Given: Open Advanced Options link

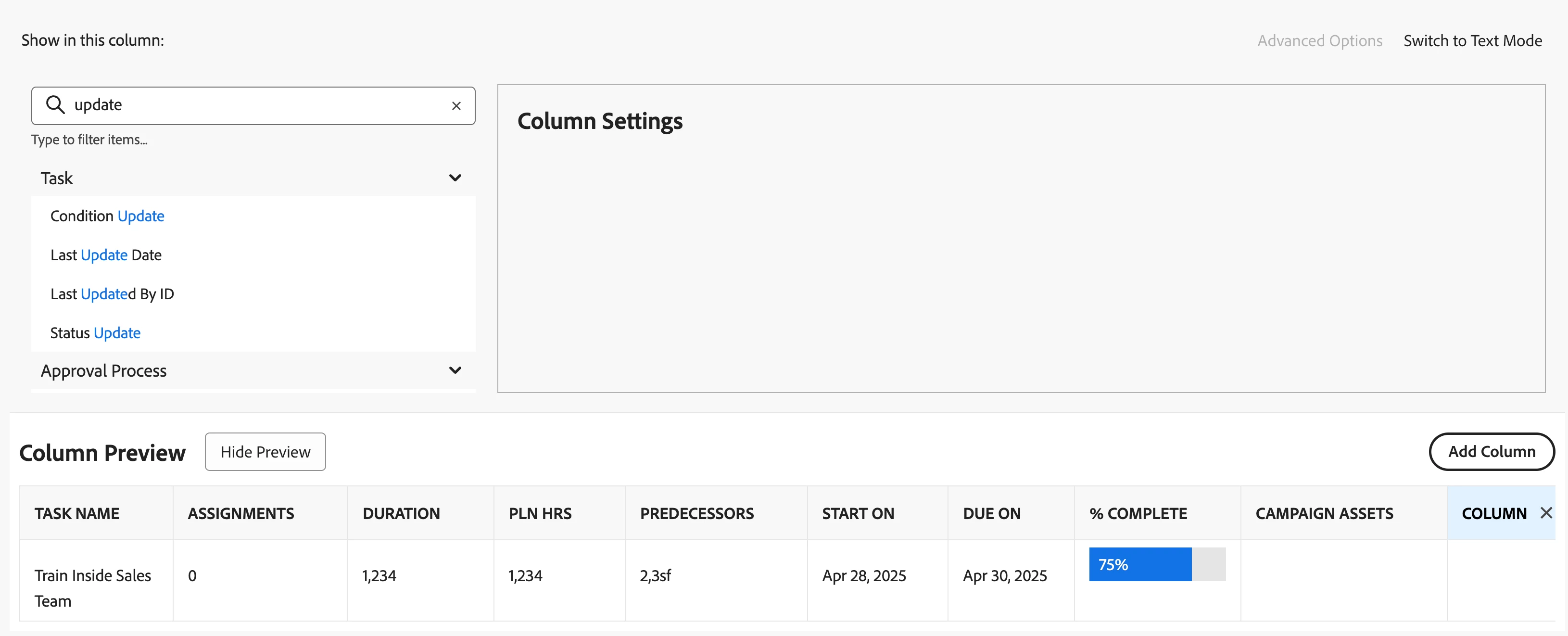Looking at the screenshot, I should coord(1320,41).
